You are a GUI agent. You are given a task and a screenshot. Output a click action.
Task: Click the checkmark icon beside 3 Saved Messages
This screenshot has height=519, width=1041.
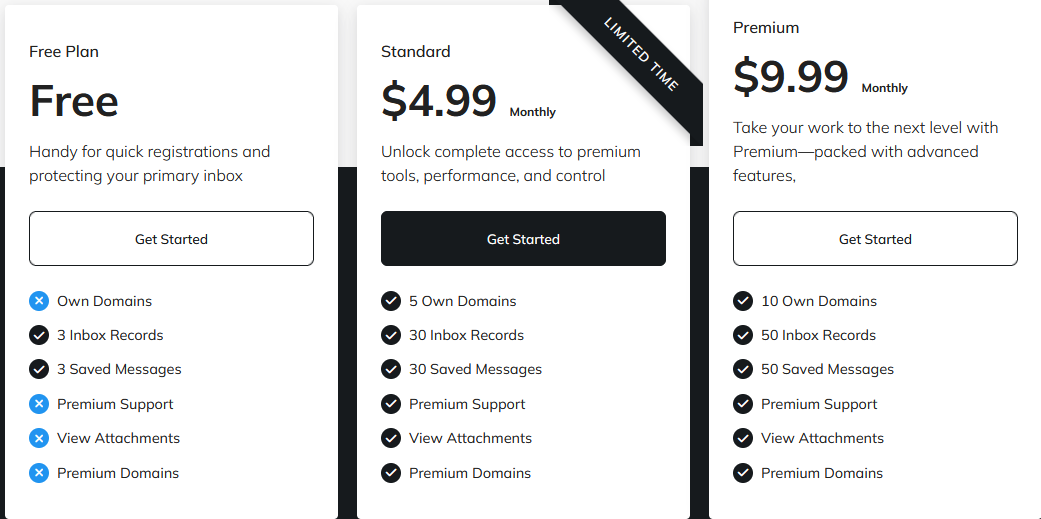39,369
